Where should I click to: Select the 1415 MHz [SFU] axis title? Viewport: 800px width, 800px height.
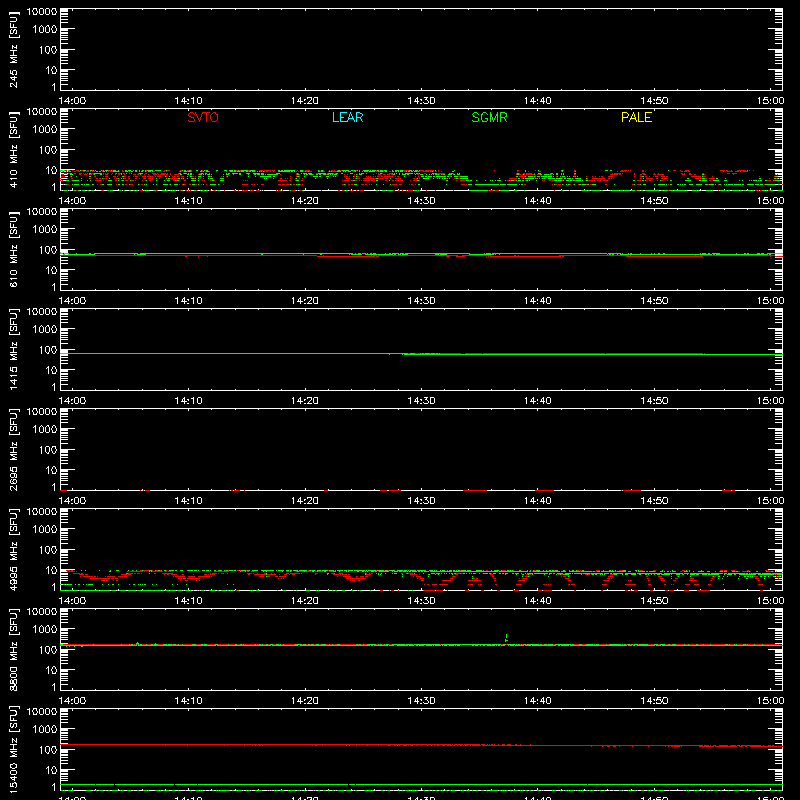[13, 349]
